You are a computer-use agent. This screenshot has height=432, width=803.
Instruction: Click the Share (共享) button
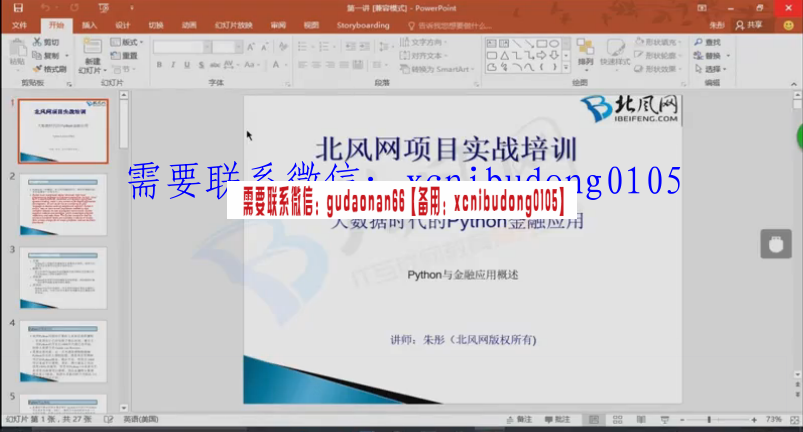pyautogui.click(x=749, y=25)
